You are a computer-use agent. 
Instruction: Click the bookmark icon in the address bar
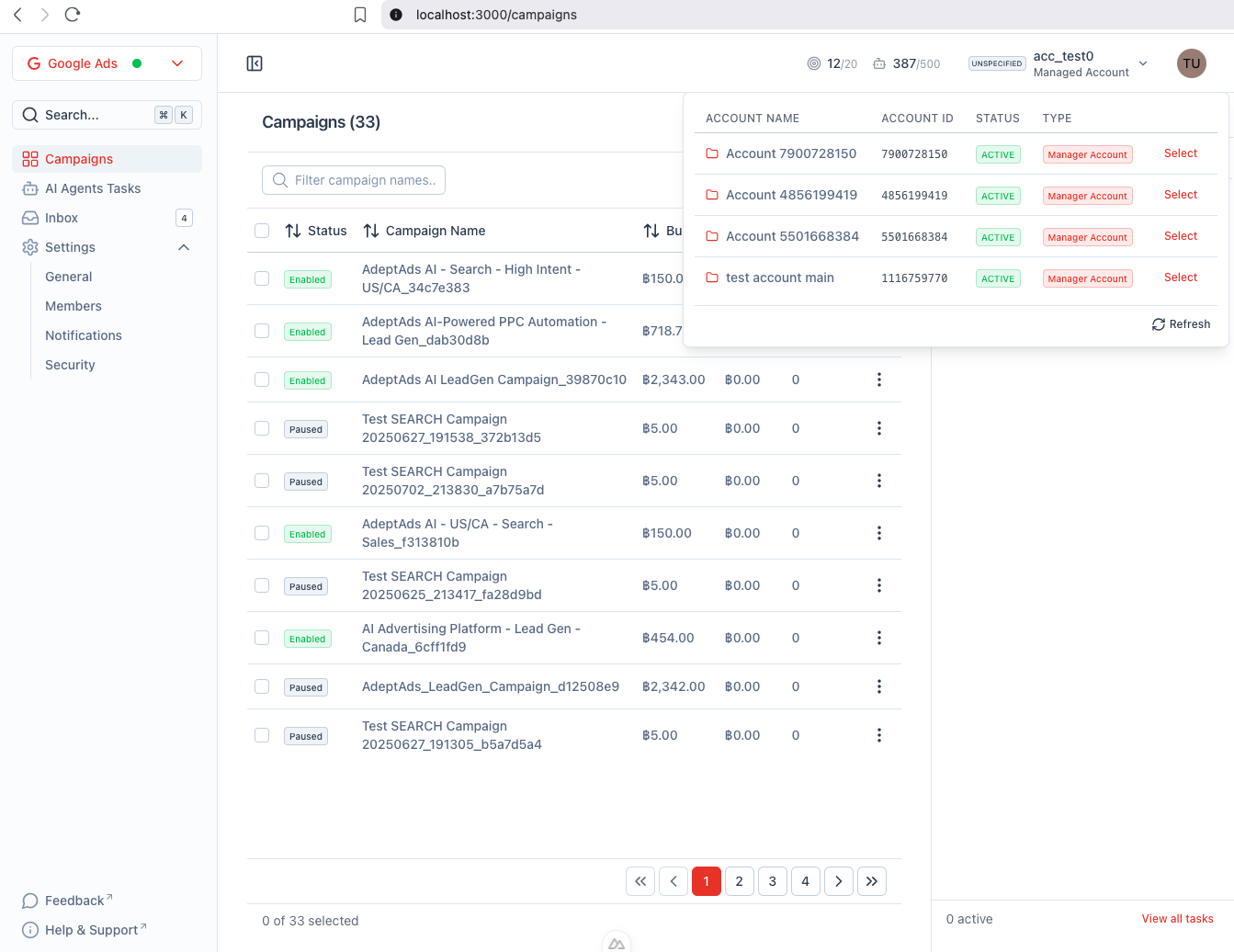coord(360,15)
